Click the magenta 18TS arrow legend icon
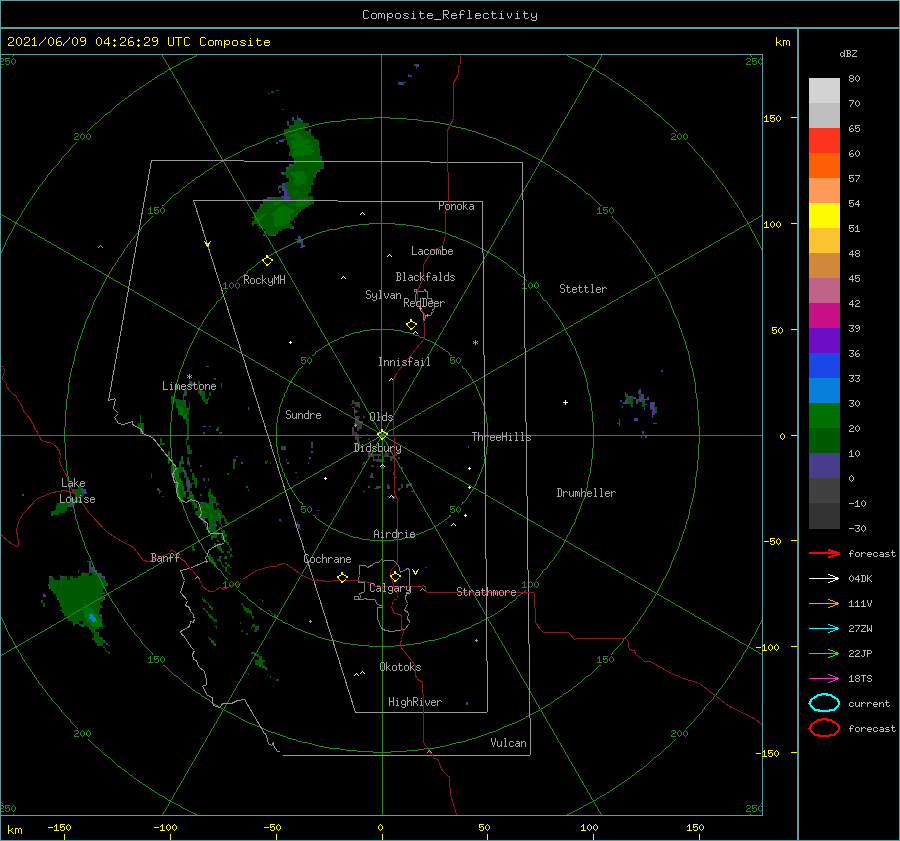This screenshot has height=841, width=900. [x=824, y=679]
